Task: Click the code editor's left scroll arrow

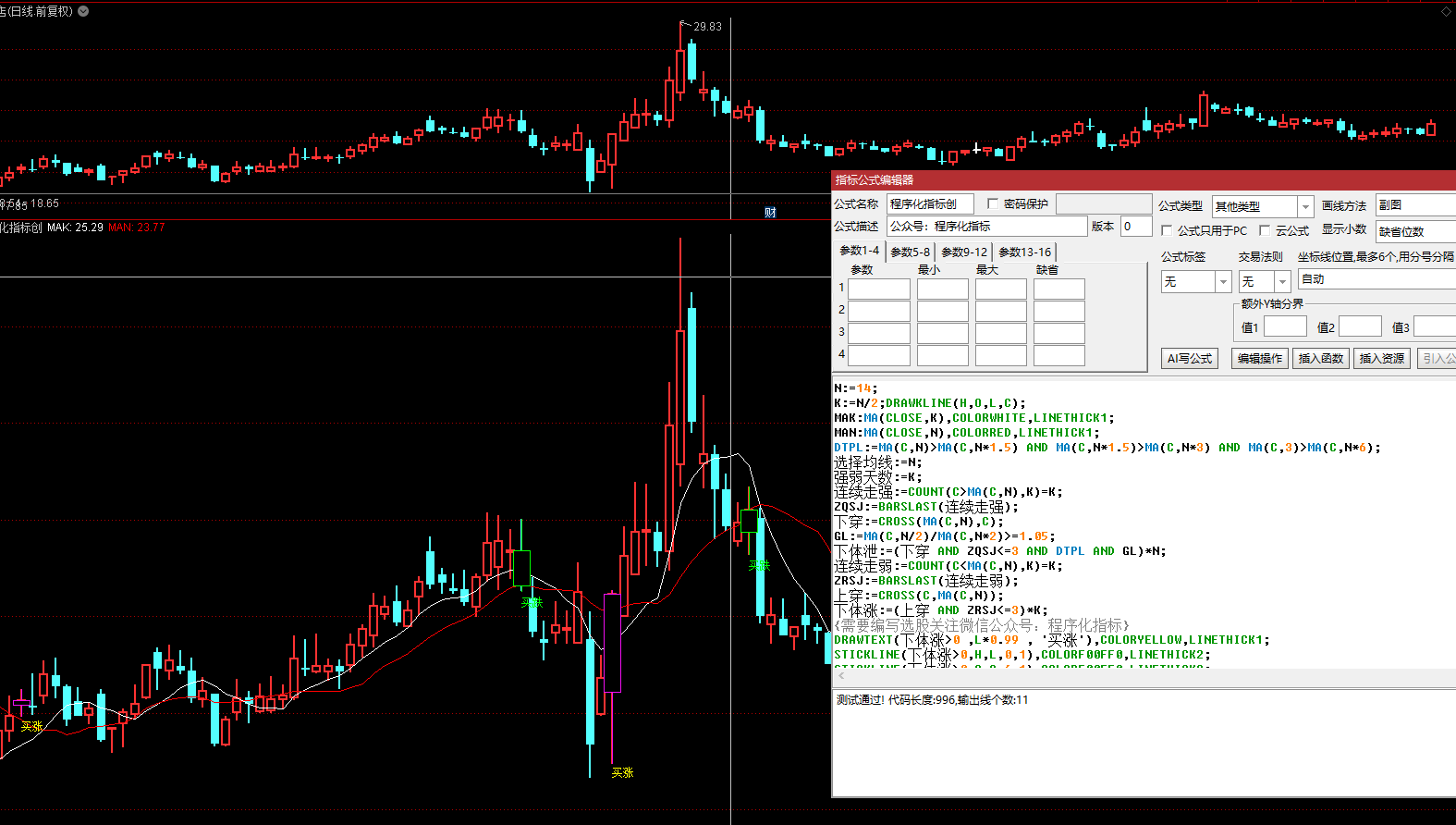Action: coord(840,676)
